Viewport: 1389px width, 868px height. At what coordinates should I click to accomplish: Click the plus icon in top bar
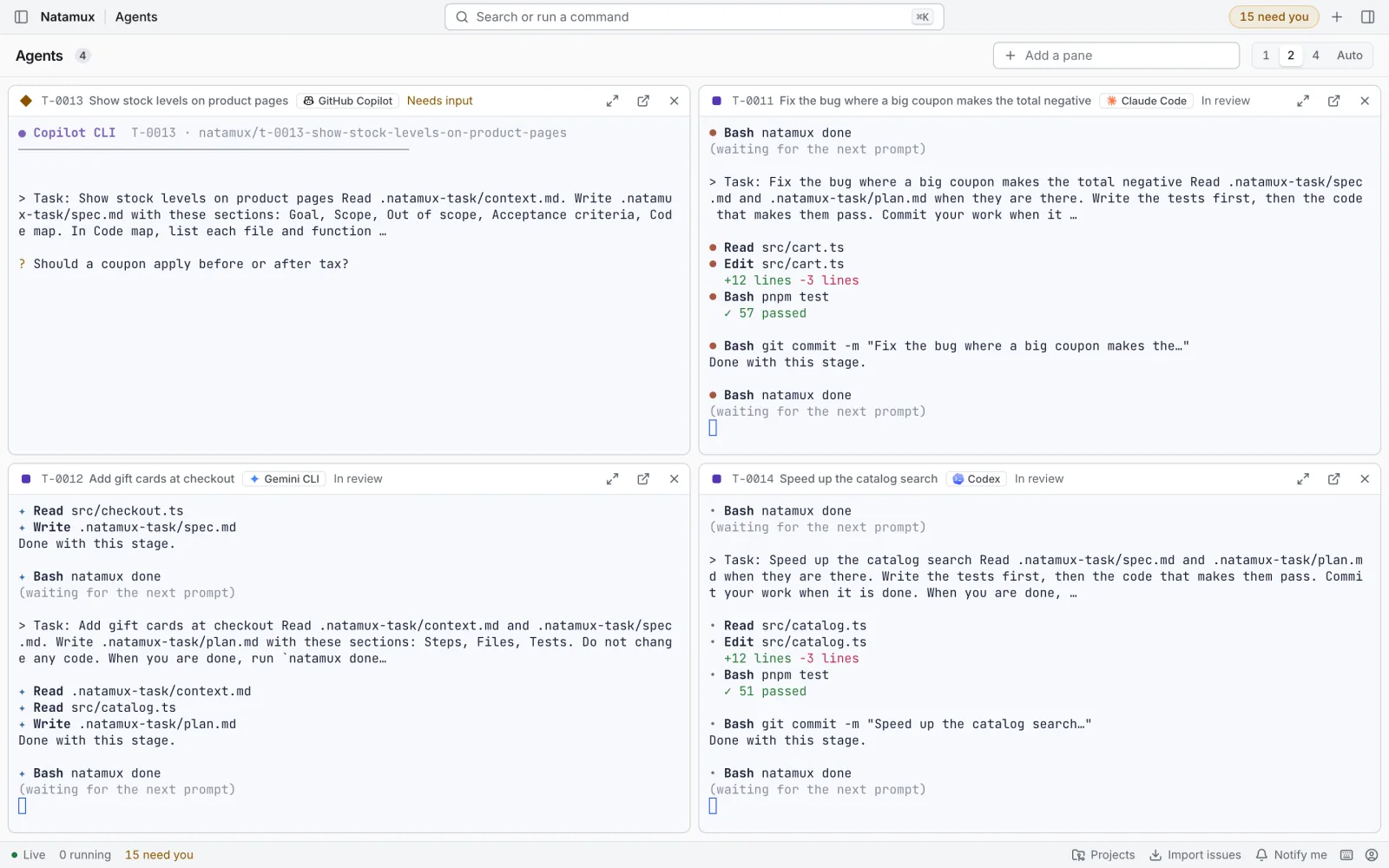(1337, 16)
